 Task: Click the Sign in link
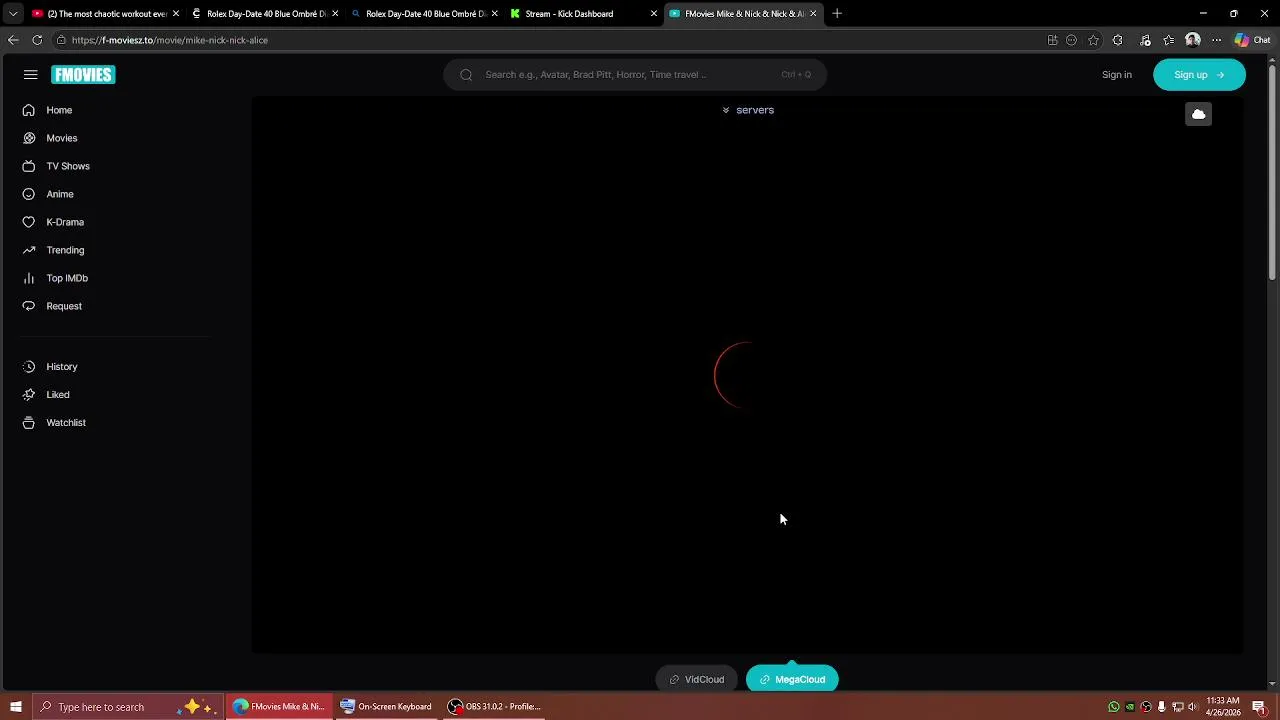point(1117,75)
